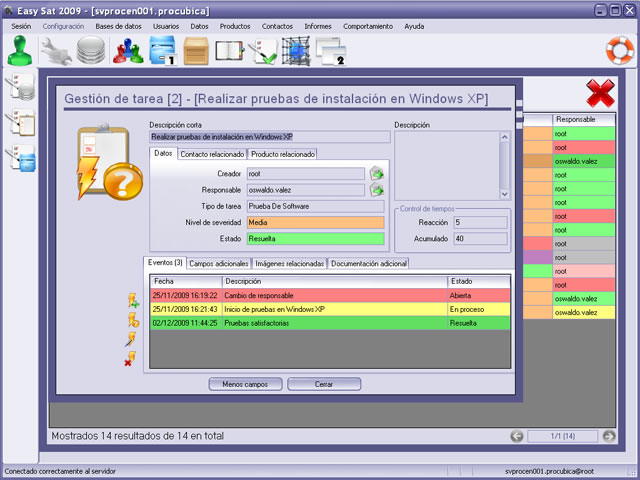Click description scrollbar down arrow
This screenshot has width=640, height=480.
tap(504, 194)
